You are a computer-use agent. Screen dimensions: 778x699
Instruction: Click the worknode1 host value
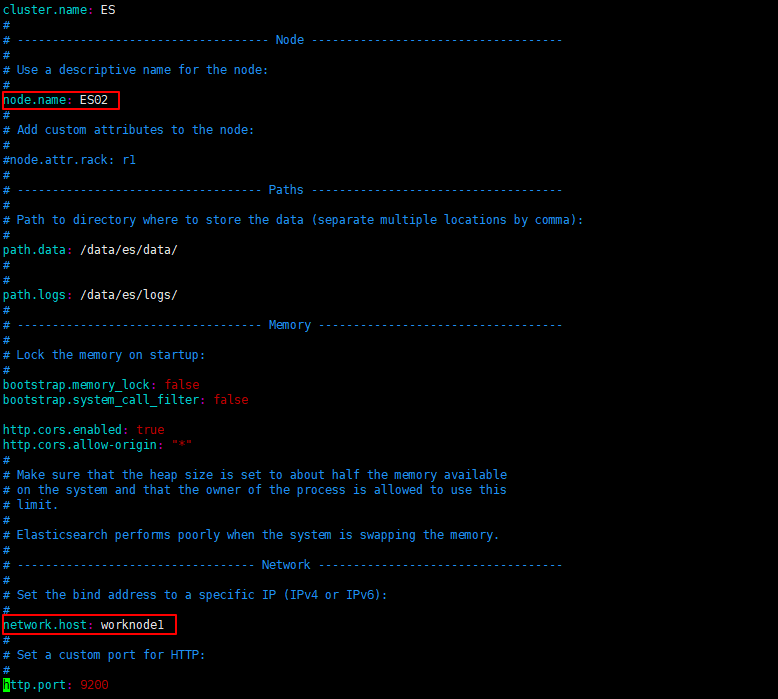(132, 625)
